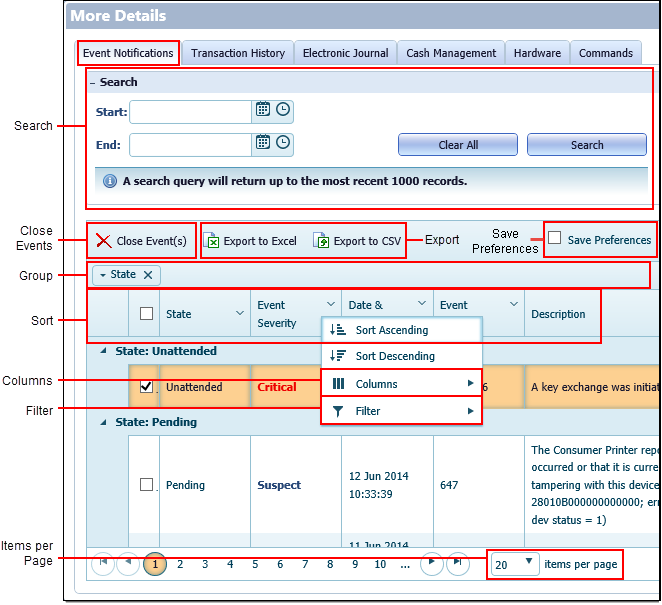
Task: Go to the last page of results
Action: coord(458,563)
